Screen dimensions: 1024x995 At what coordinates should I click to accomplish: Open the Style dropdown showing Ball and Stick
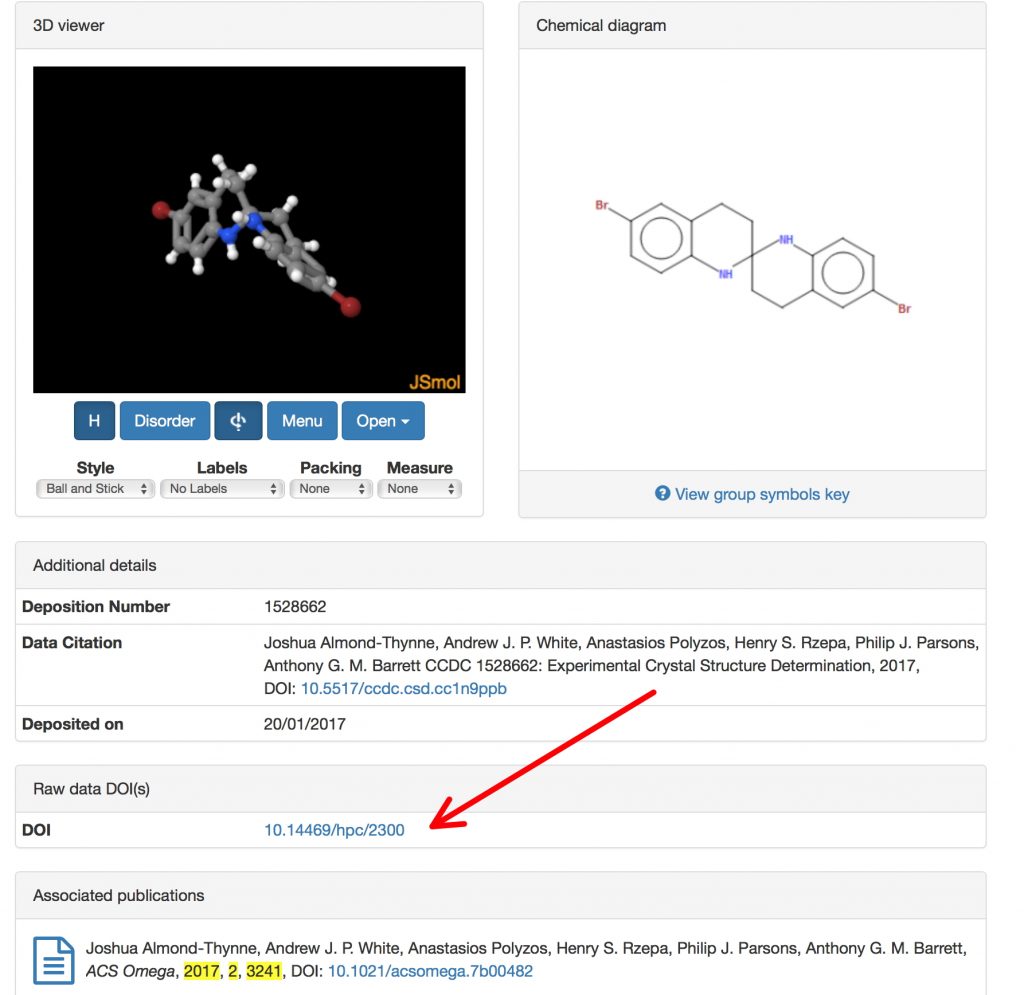(x=97, y=489)
